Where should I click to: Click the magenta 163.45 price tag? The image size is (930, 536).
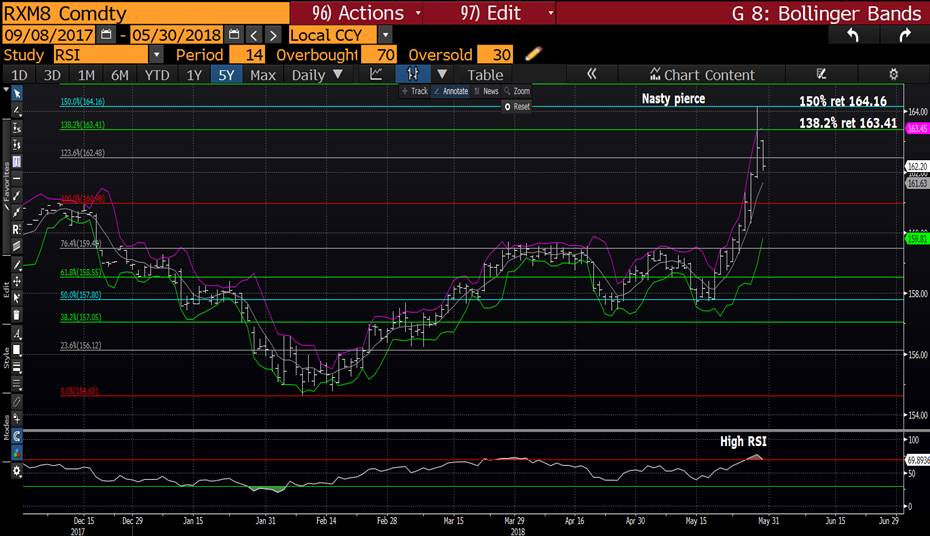click(x=917, y=128)
